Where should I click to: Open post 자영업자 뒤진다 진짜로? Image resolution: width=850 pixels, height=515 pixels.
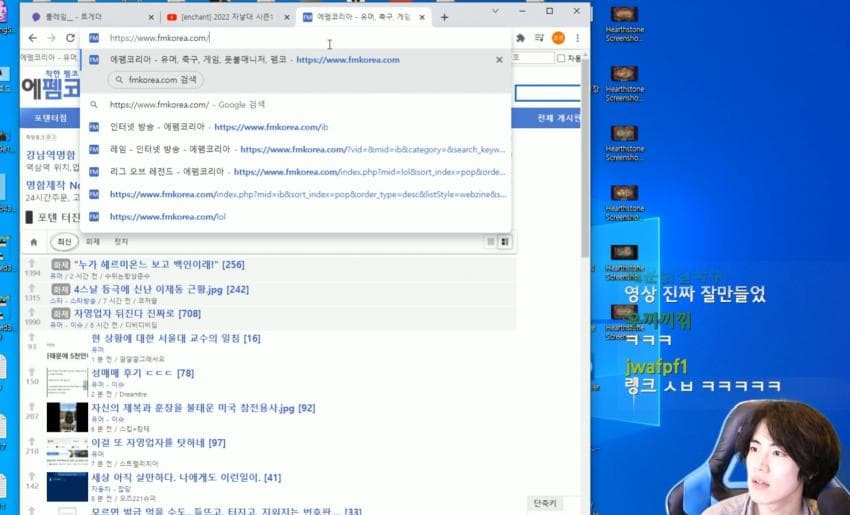[124, 313]
